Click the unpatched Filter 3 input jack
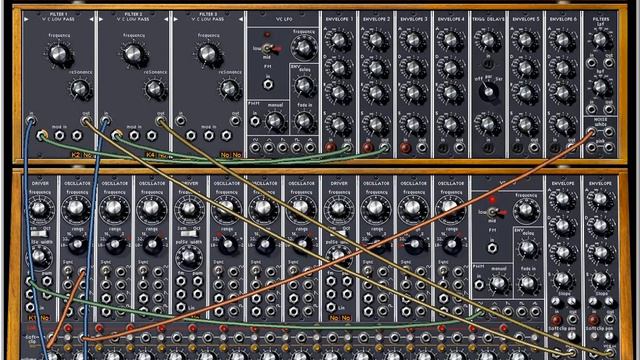The width and height of the screenshot is (640, 360). [180, 121]
